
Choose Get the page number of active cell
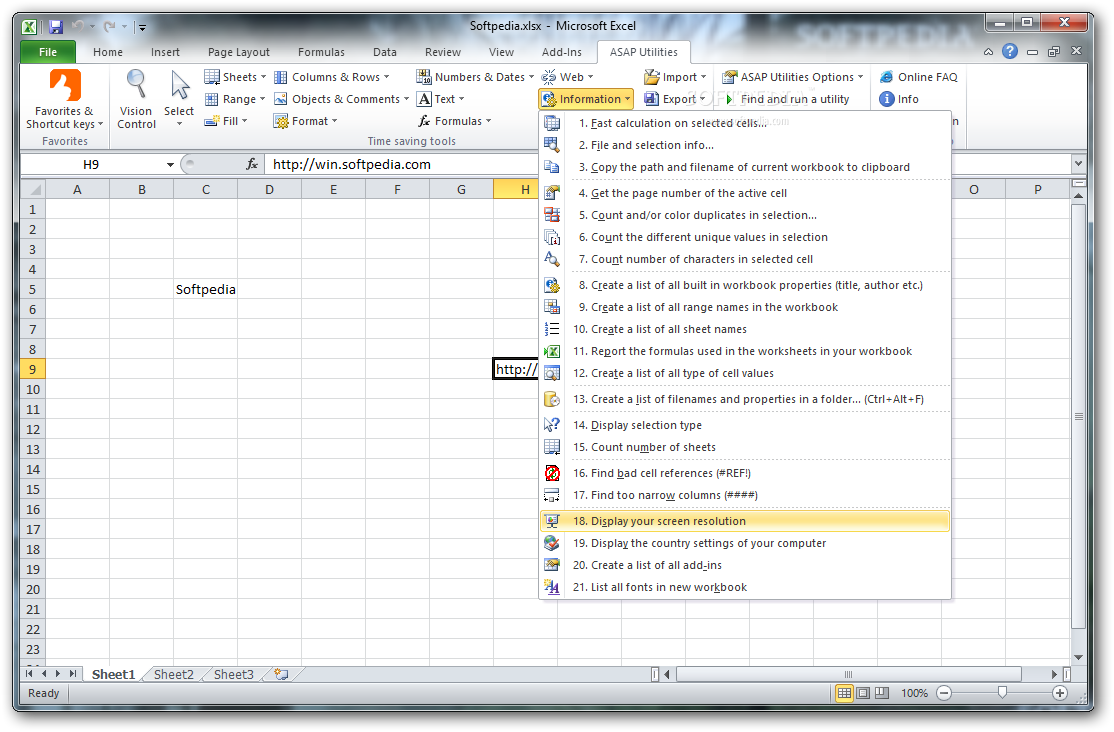(745, 193)
